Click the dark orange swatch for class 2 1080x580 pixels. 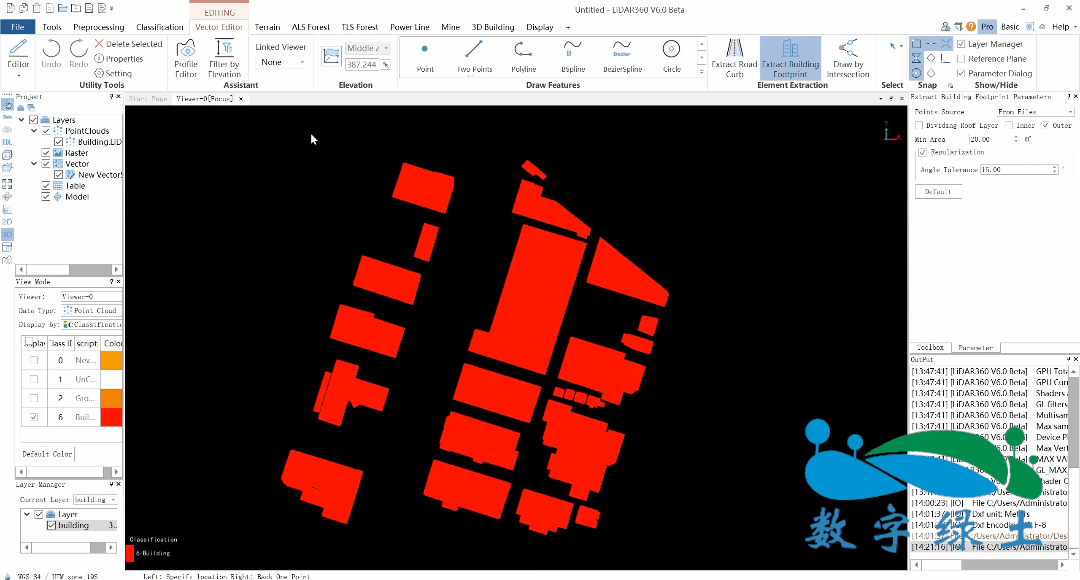(x=112, y=398)
